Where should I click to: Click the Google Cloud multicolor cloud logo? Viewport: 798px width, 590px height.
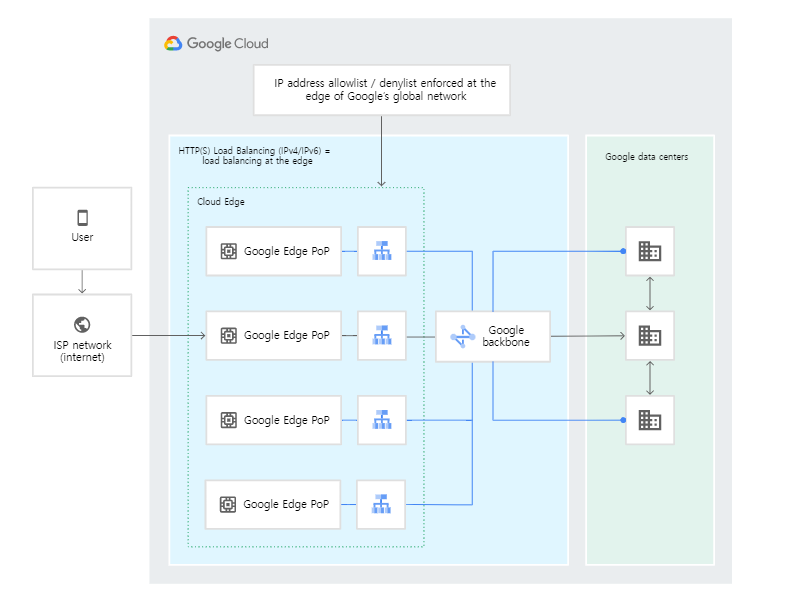173,44
